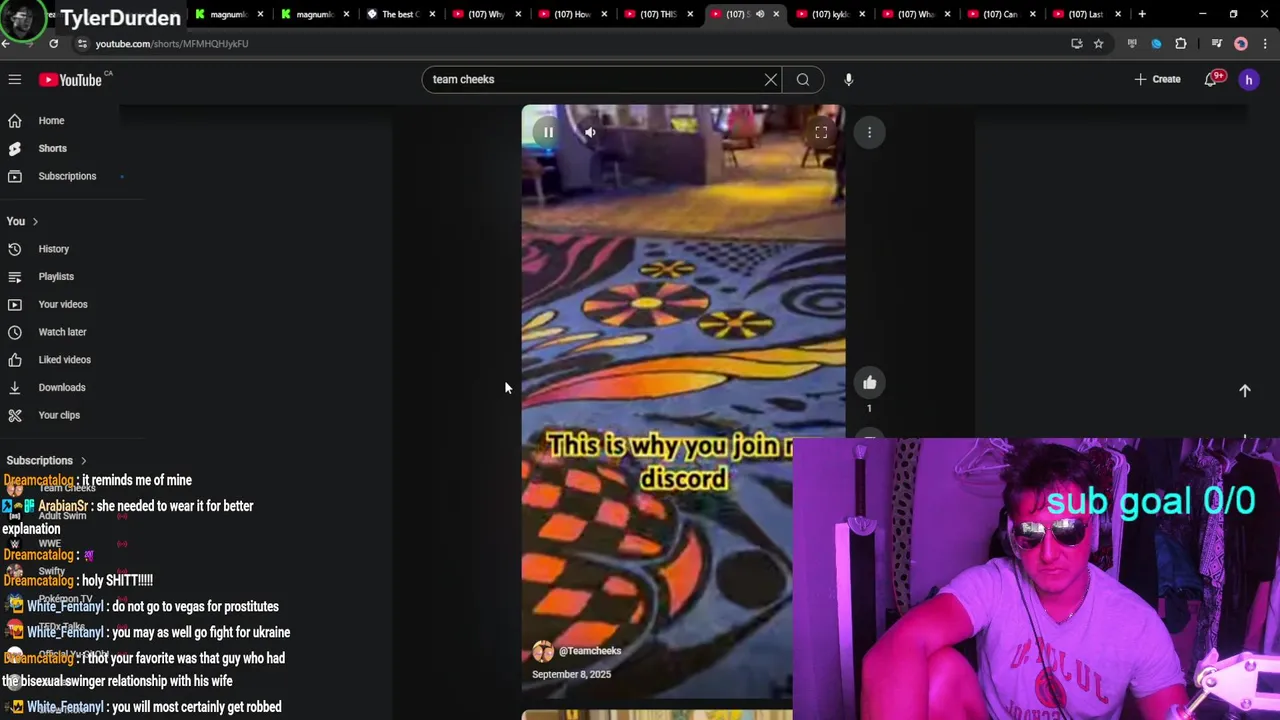Open Downloads in the sidebar

60,387
